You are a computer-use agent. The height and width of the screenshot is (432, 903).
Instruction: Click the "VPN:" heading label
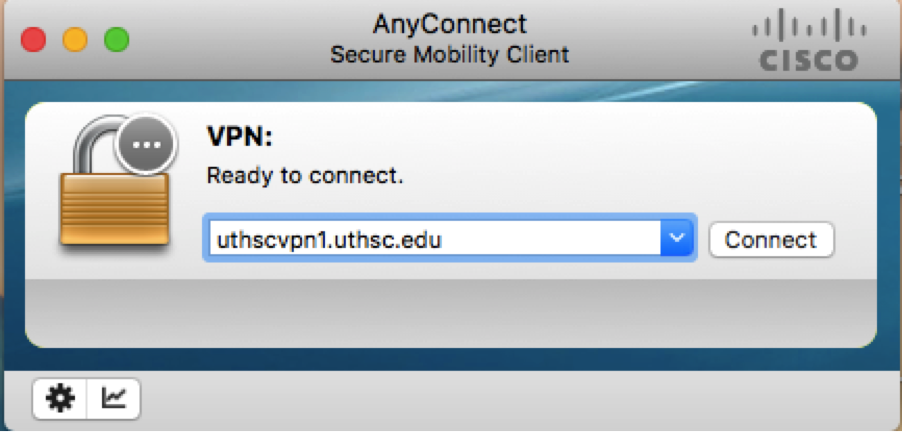pyautogui.click(x=233, y=136)
